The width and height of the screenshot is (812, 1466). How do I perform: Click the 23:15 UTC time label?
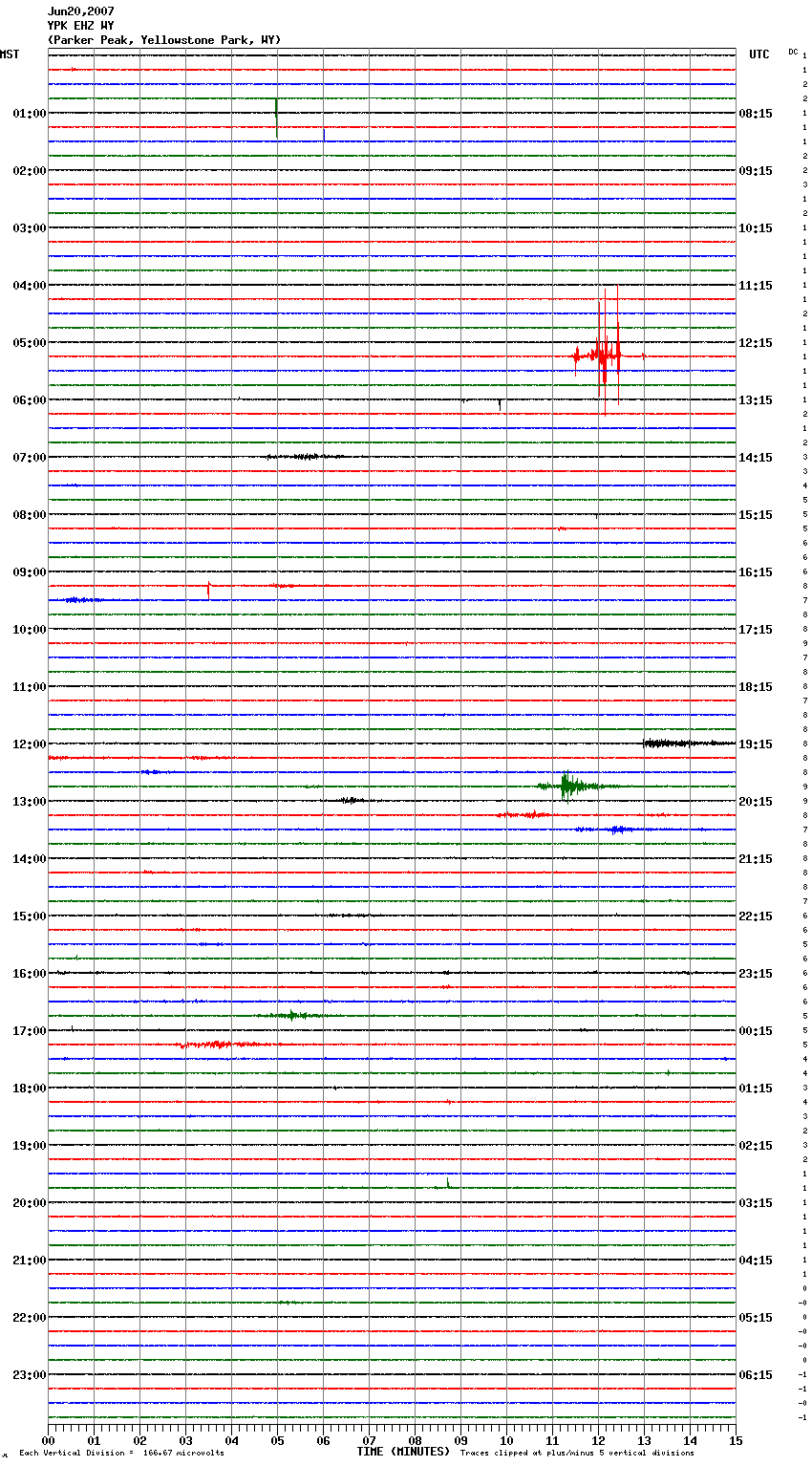[756, 974]
